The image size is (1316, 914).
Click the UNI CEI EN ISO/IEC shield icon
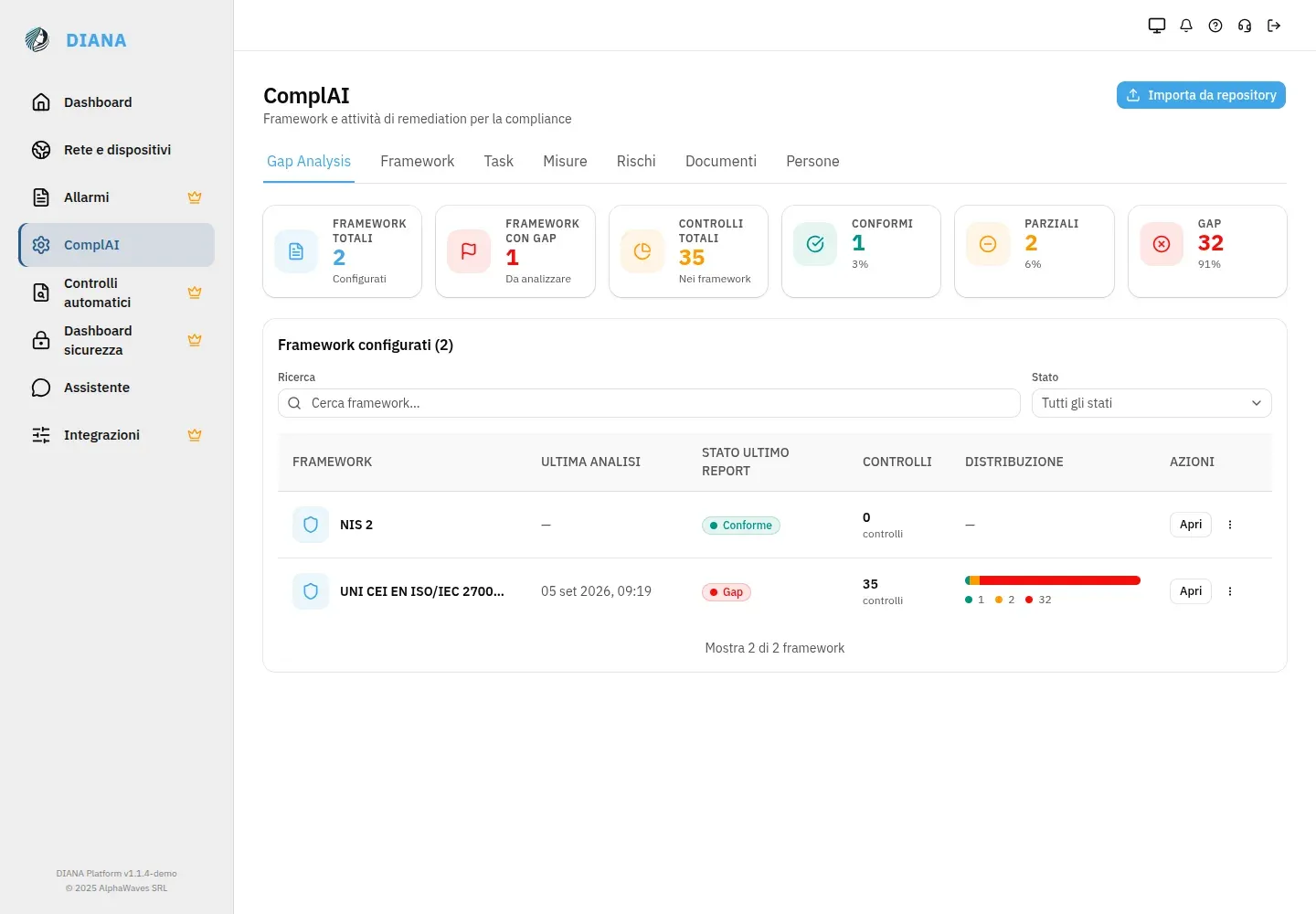tap(311, 591)
